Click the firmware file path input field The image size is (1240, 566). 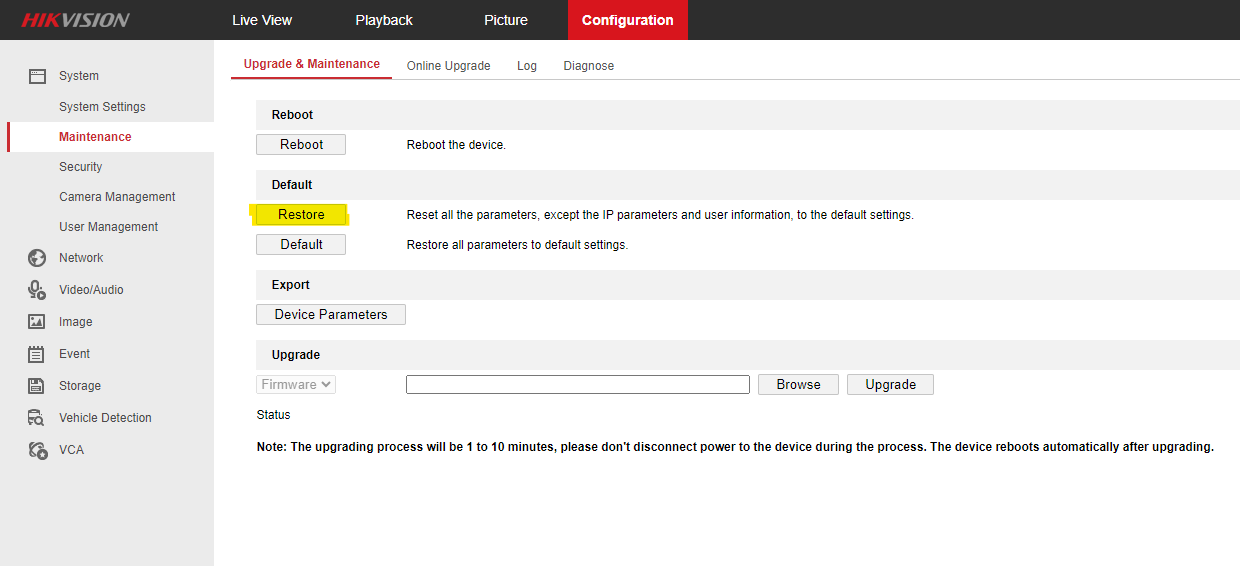(577, 385)
